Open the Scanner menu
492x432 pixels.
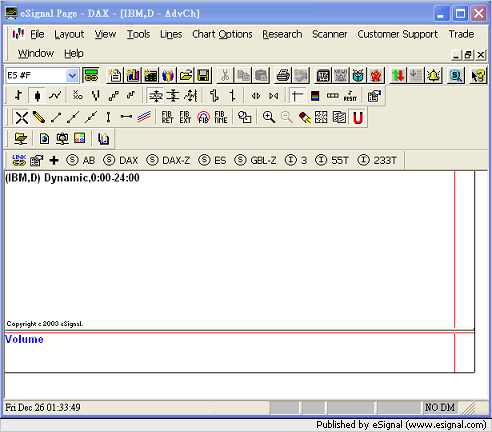(330, 34)
